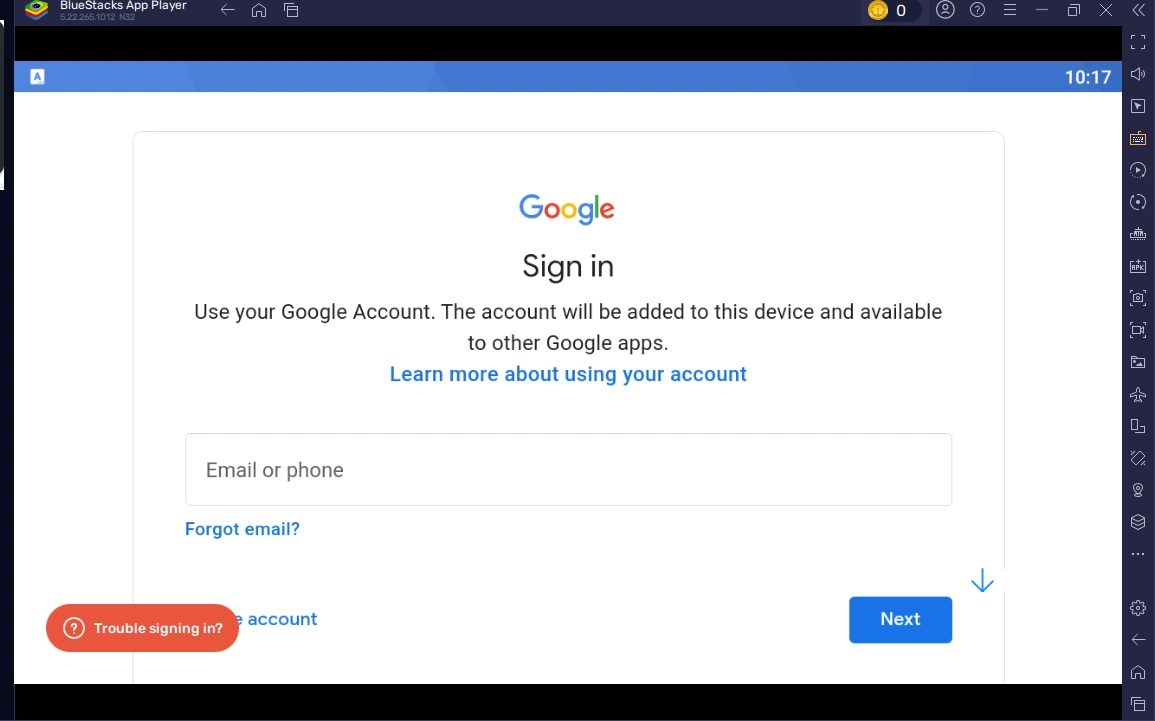Click the circular rotating arrow with dot icon
This screenshot has height=721, width=1155.
click(x=1138, y=203)
